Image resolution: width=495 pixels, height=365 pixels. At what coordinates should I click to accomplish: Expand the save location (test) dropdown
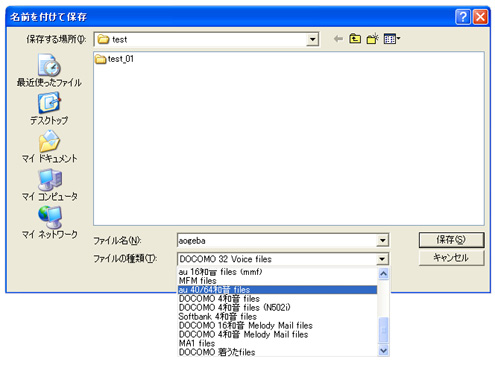click(x=312, y=39)
